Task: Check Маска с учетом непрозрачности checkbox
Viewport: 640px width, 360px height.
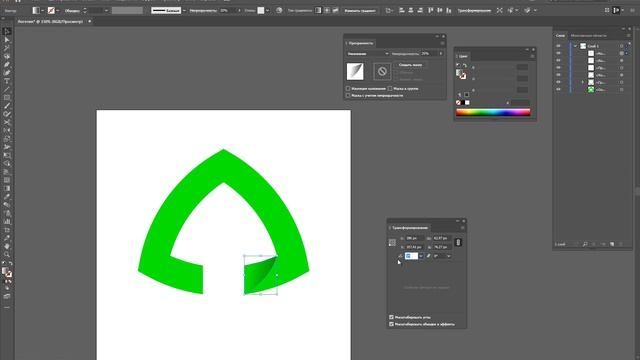Action: click(x=348, y=96)
